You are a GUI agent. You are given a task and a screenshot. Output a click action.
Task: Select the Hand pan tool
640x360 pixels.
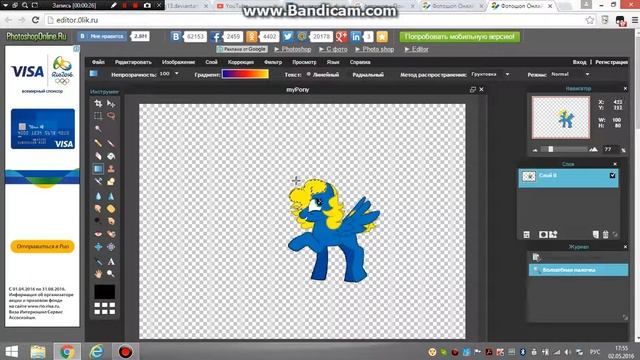coord(98,273)
